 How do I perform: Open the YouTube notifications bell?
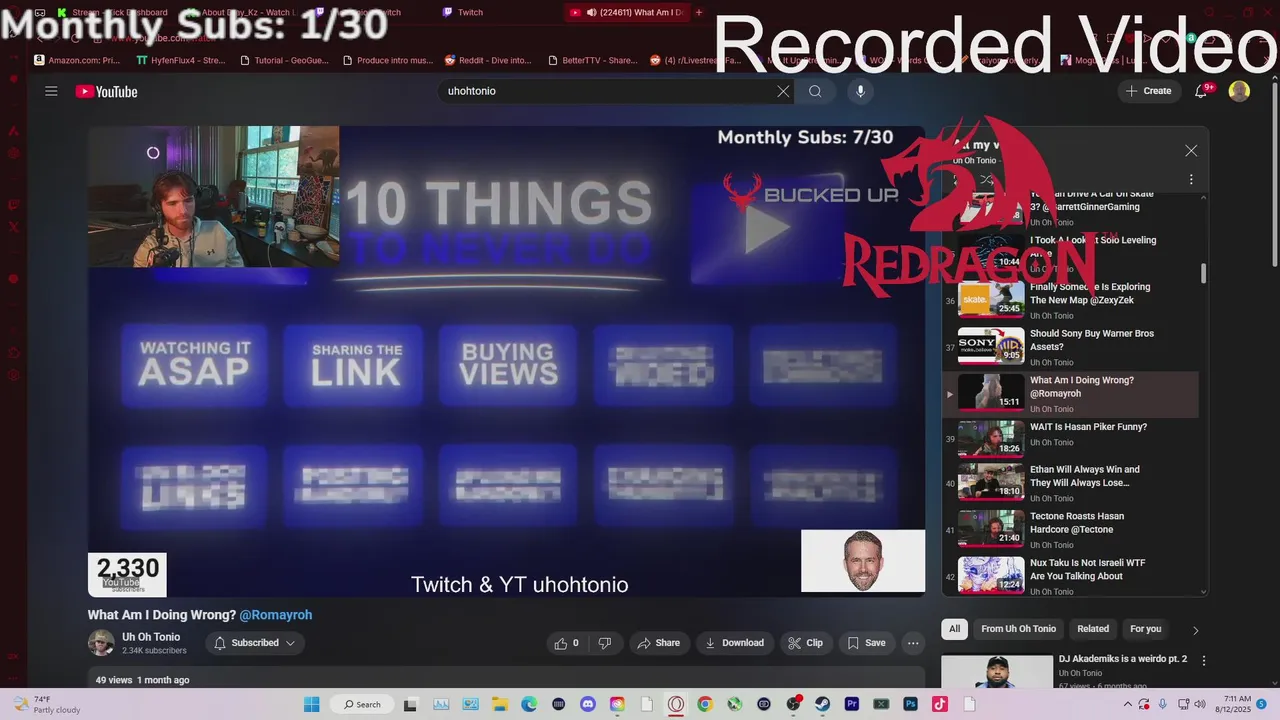[1202, 91]
